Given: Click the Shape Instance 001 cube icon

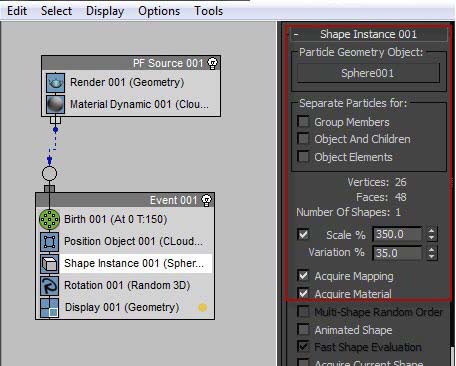Looking at the screenshot, I should click(49, 263).
